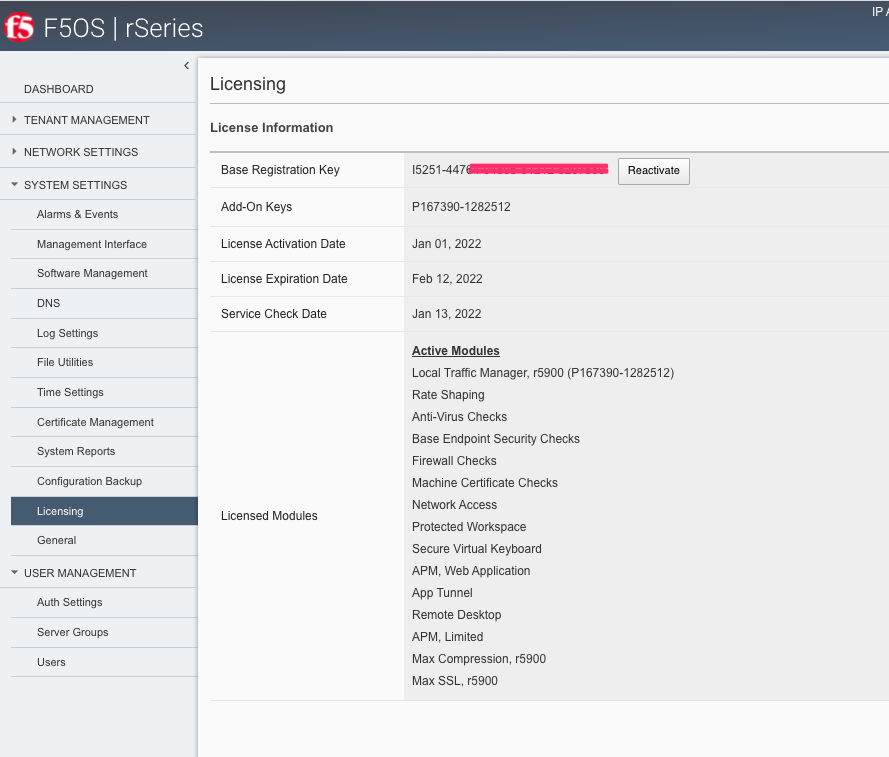Click Service Check Date Jan 13, 2022

pos(446,314)
